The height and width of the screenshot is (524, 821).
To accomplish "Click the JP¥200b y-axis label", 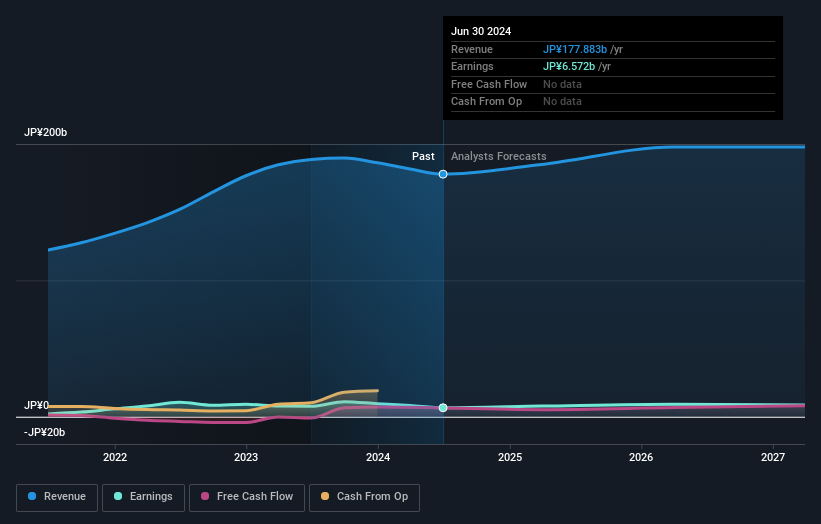I will (46, 132).
